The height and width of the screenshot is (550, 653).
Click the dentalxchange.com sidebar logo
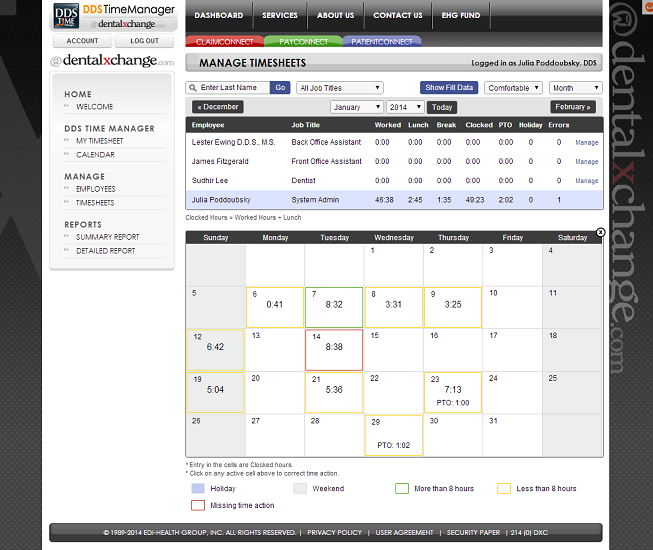[112, 63]
